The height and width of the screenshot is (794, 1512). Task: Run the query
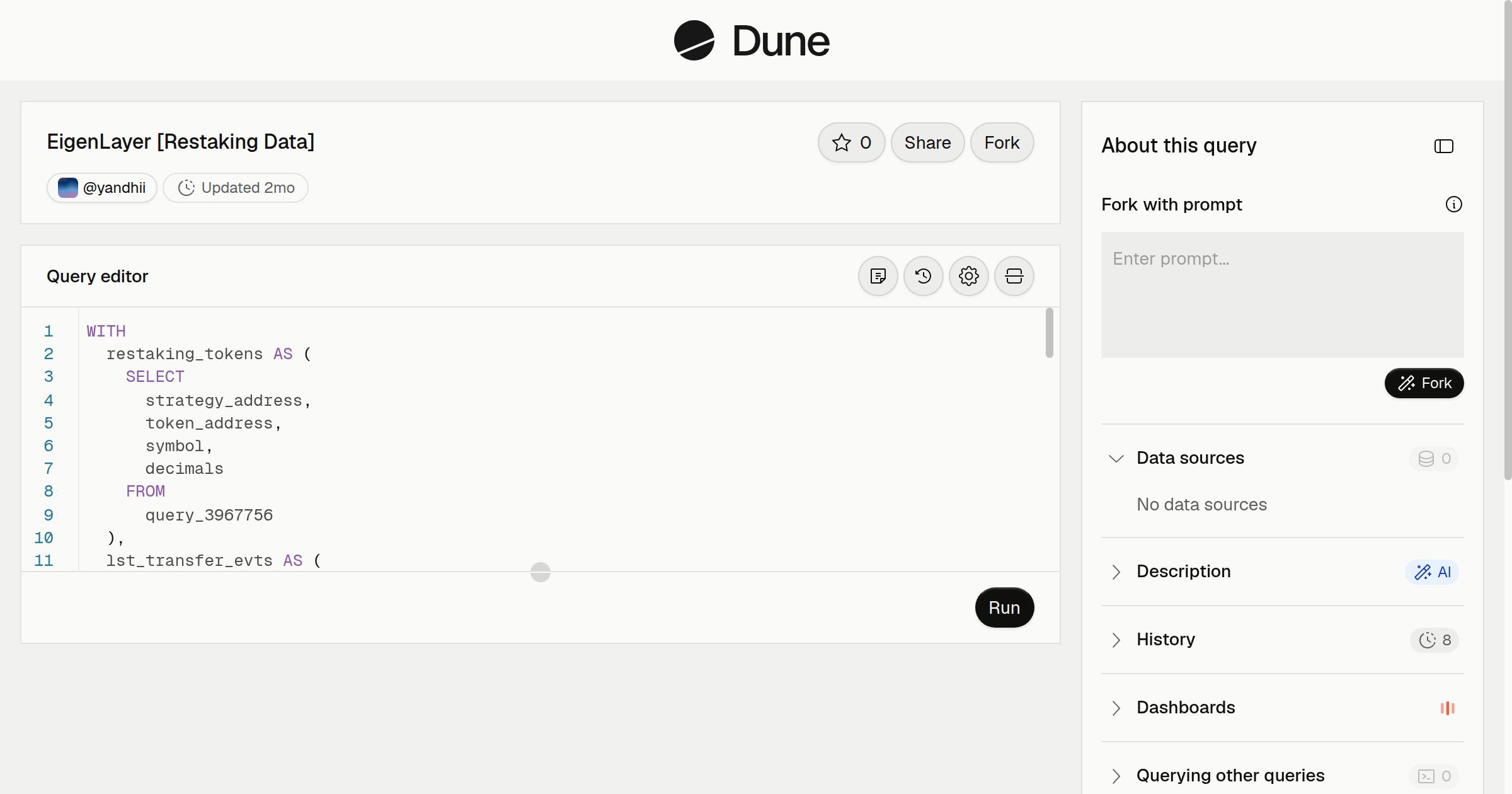tap(1004, 607)
